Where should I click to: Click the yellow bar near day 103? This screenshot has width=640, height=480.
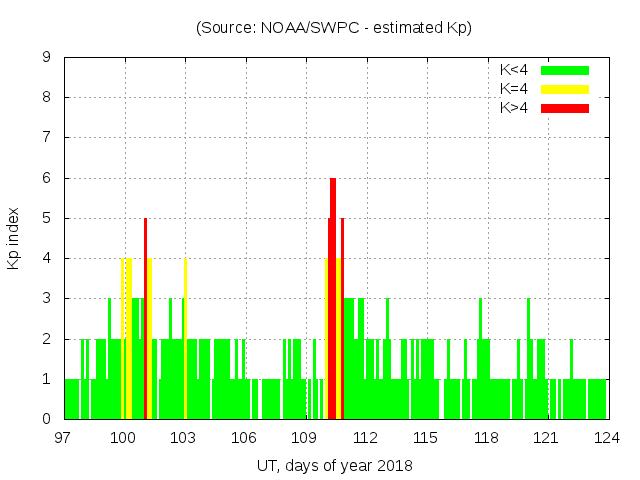tap(185, 340)
